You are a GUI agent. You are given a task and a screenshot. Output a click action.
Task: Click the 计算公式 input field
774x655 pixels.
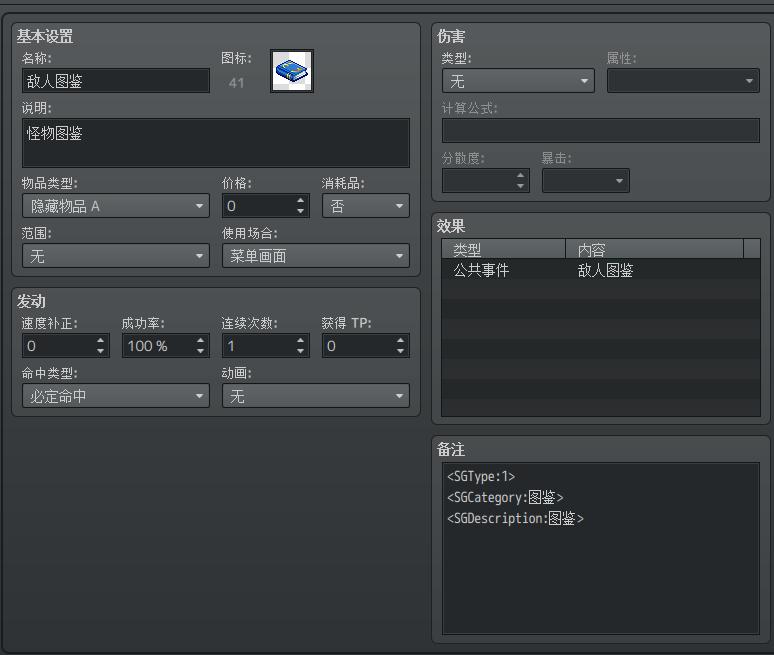[x=601, y=130]
